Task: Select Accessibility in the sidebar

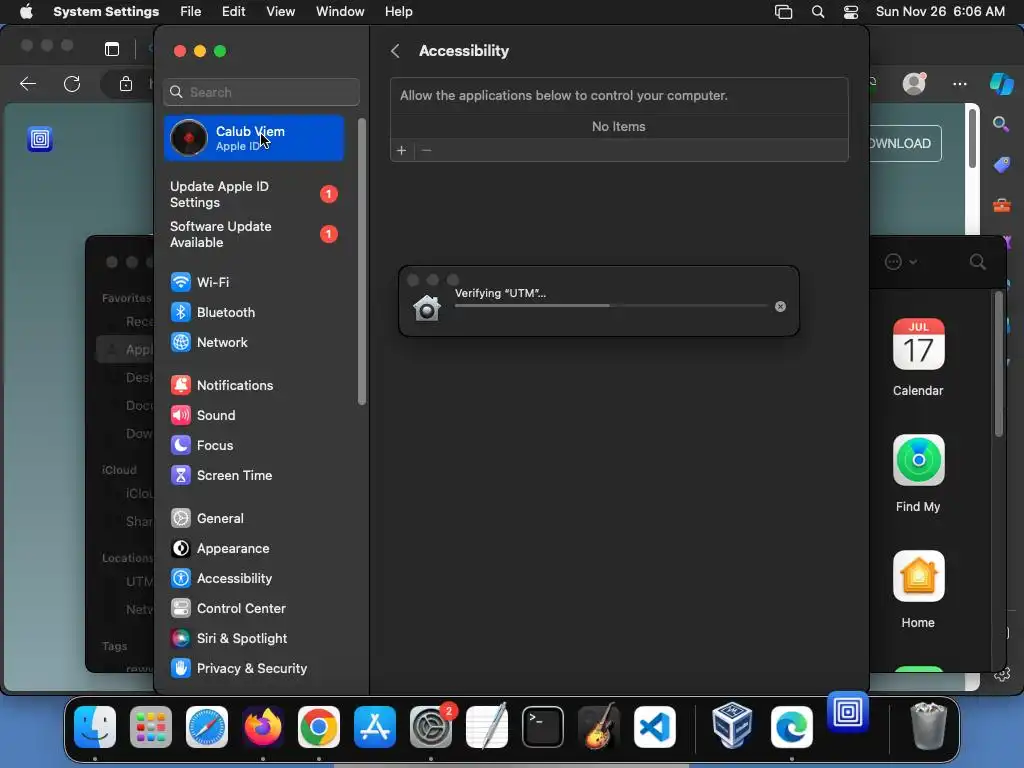Action: point(221,579)
